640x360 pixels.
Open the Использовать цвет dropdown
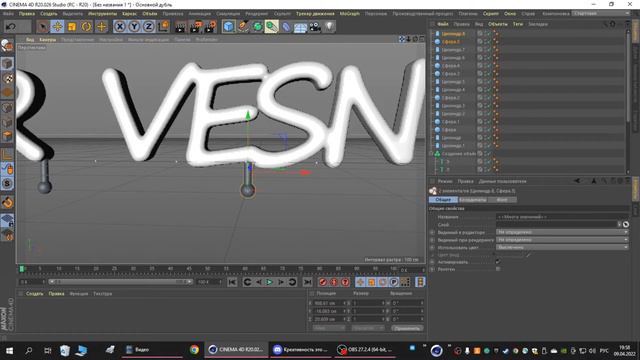coord(562,247)
